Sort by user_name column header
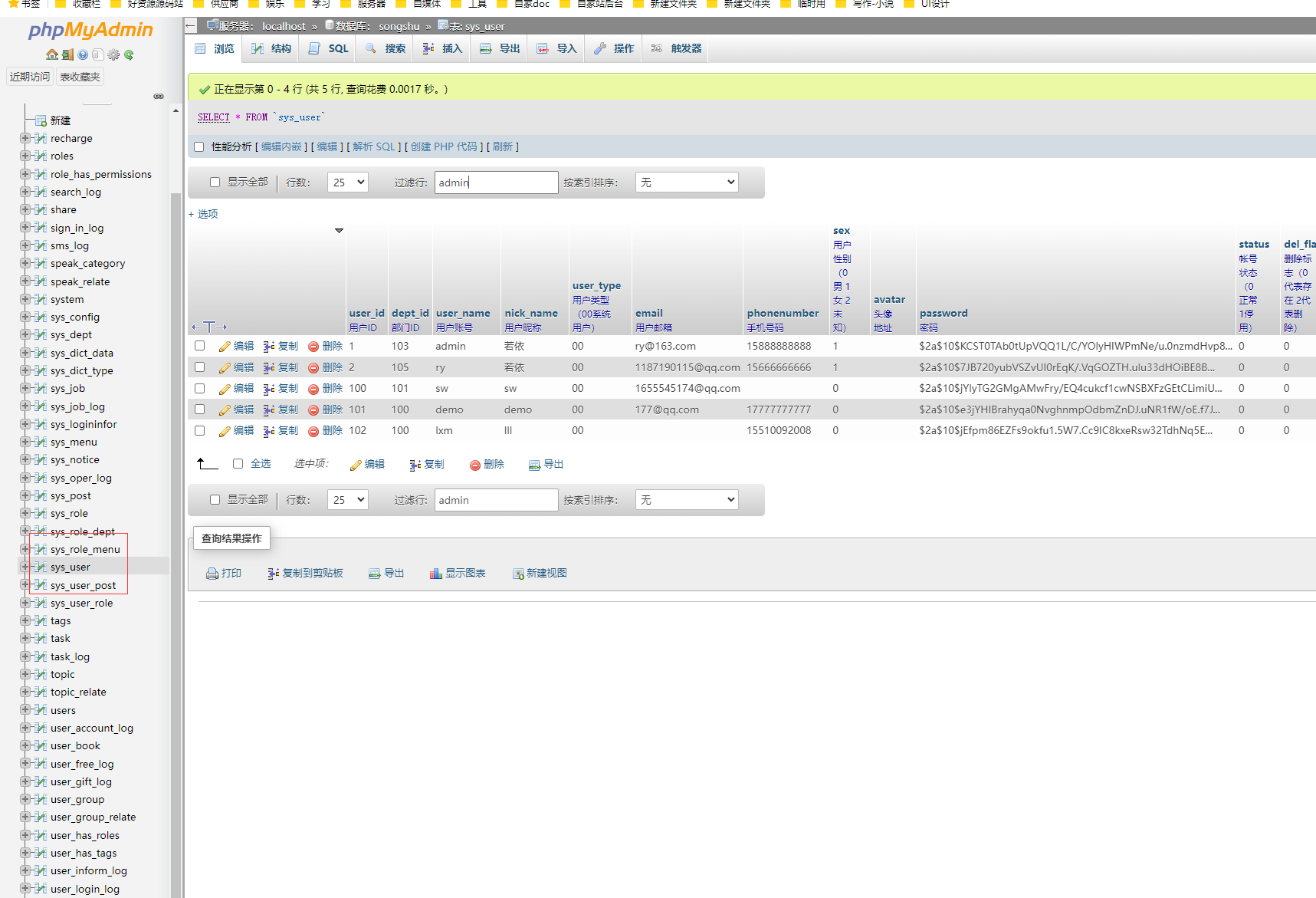The image size is (1316, 898). pos(463,313)
